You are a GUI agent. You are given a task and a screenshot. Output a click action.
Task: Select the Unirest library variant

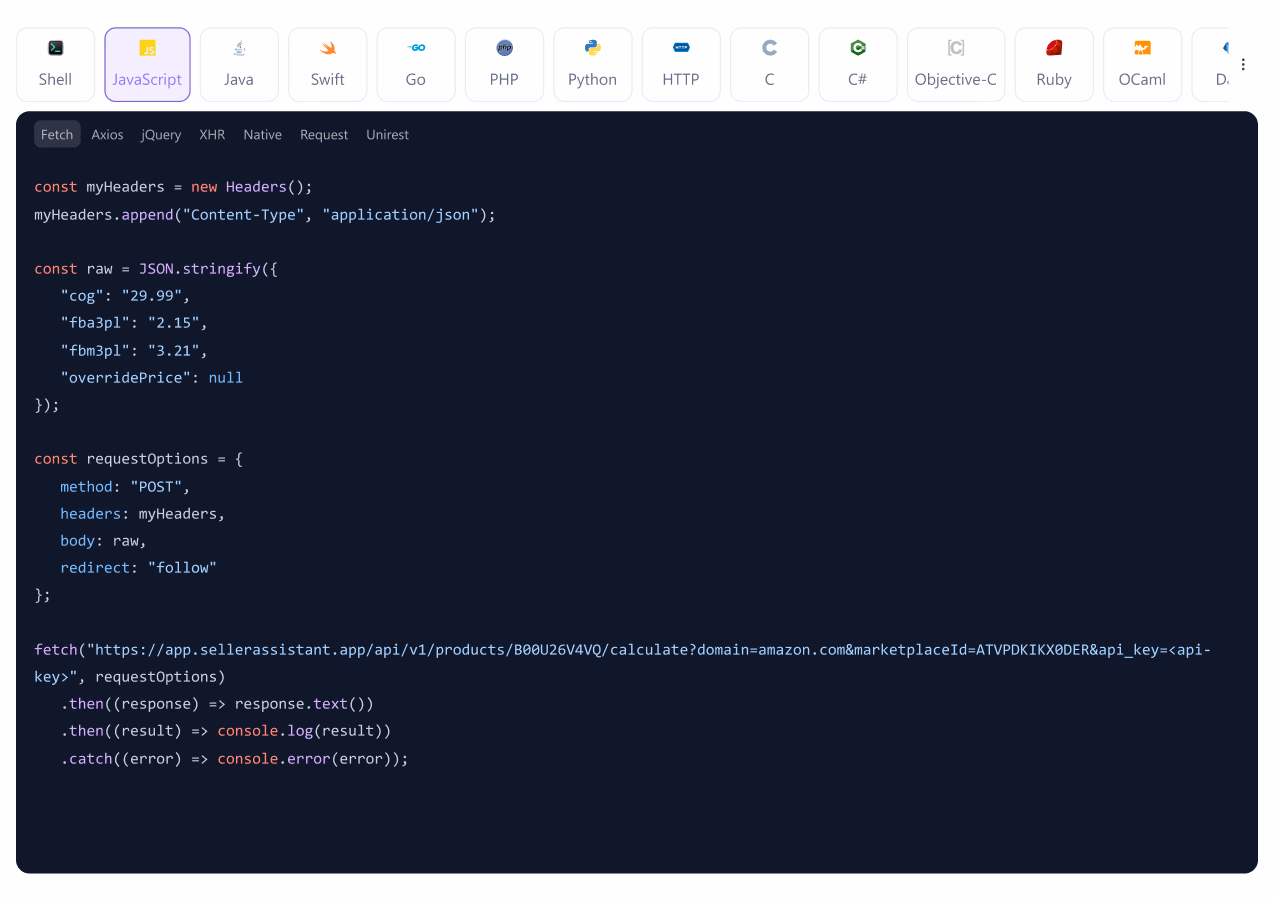(x=387, y=134)
